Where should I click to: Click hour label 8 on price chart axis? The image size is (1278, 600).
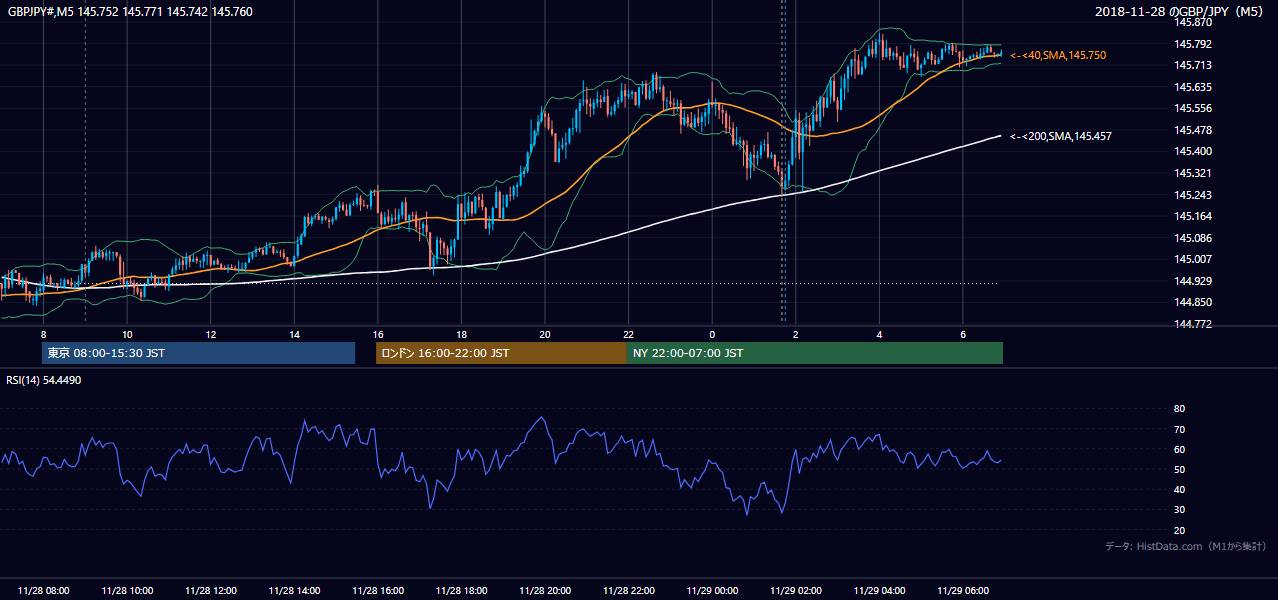click(x=43, y=334)
